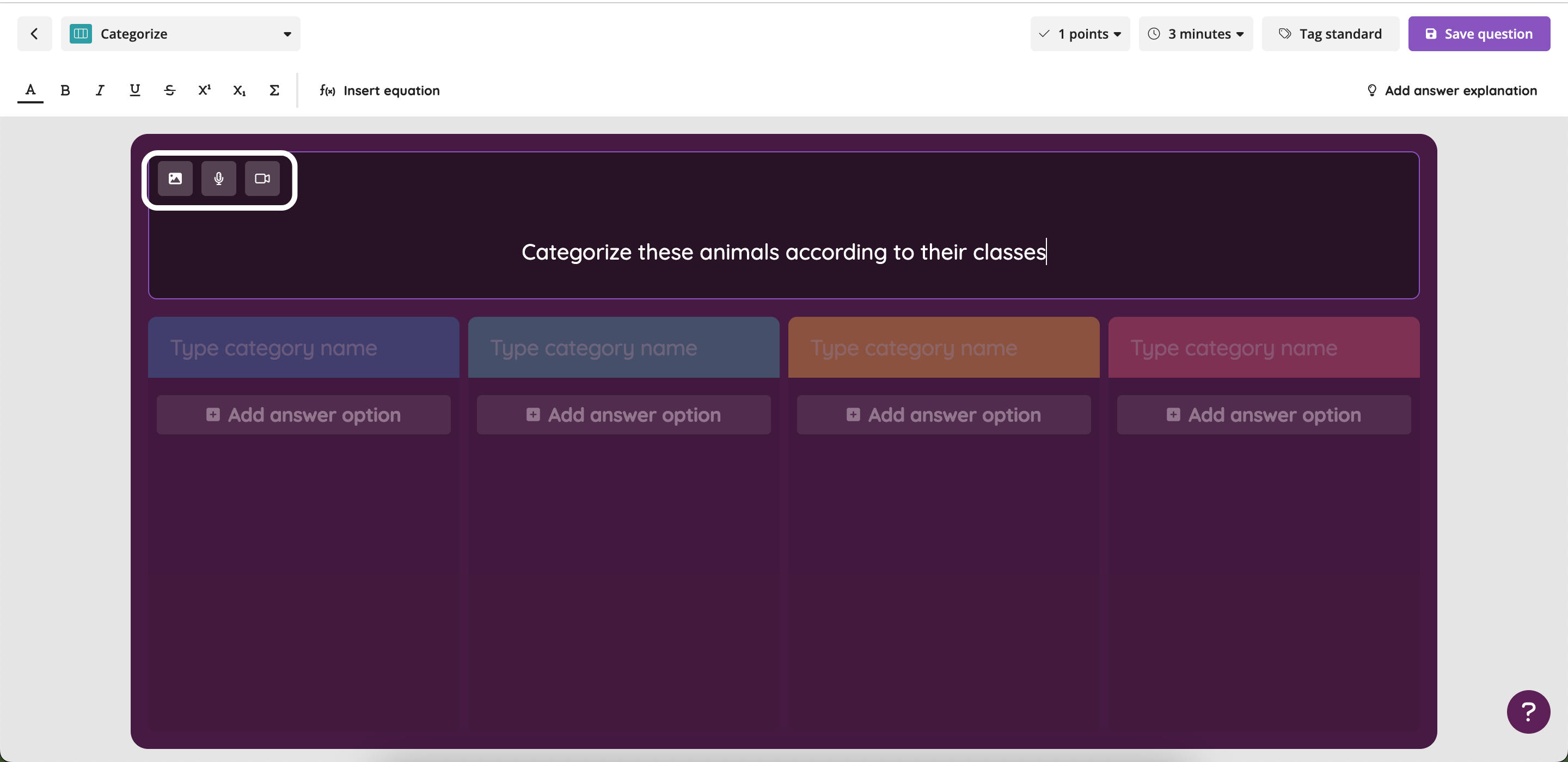Apply strikethrough formatting
1568x762 pixels.
point(170,90)
